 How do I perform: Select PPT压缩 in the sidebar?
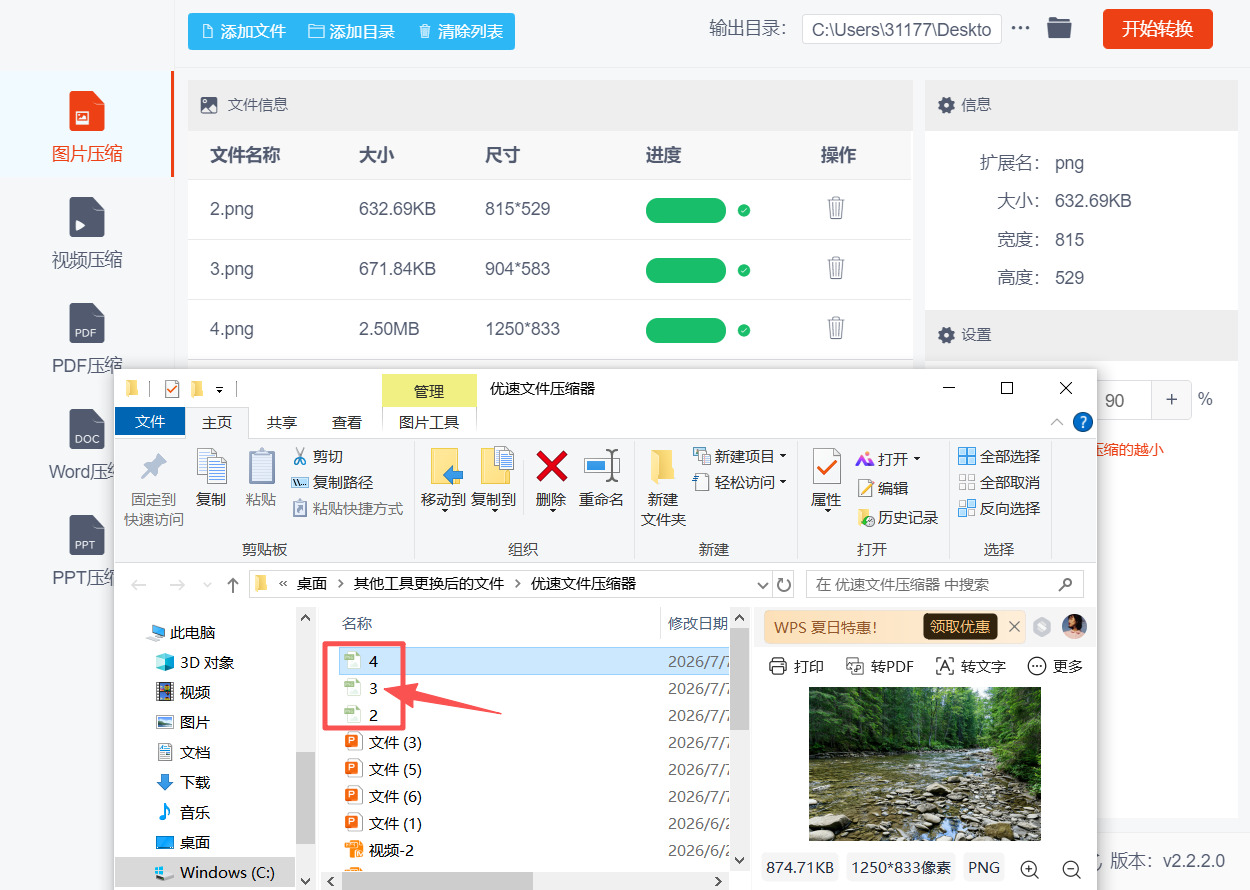tap(85, 550)
